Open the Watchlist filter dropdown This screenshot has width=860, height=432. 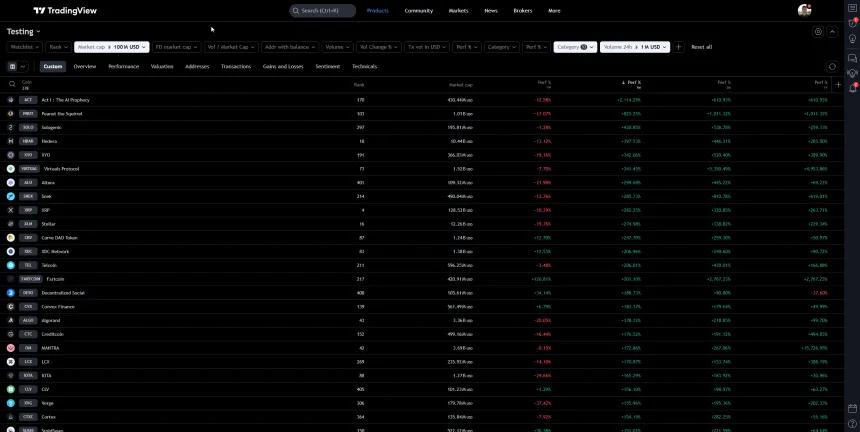pos(24,47)
